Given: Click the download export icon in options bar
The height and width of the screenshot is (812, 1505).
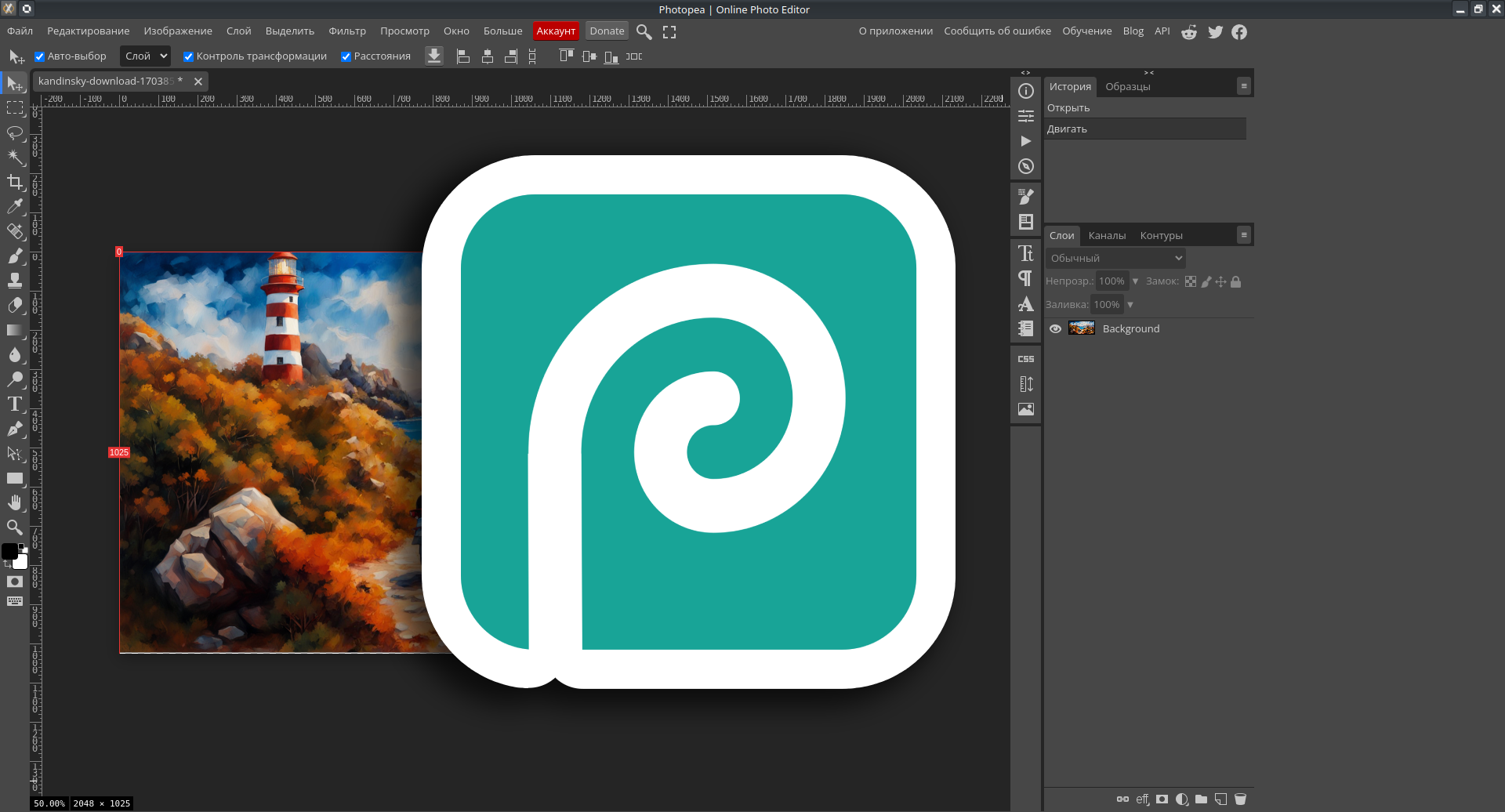Looking at the screenshot, I should coord(433,56).
